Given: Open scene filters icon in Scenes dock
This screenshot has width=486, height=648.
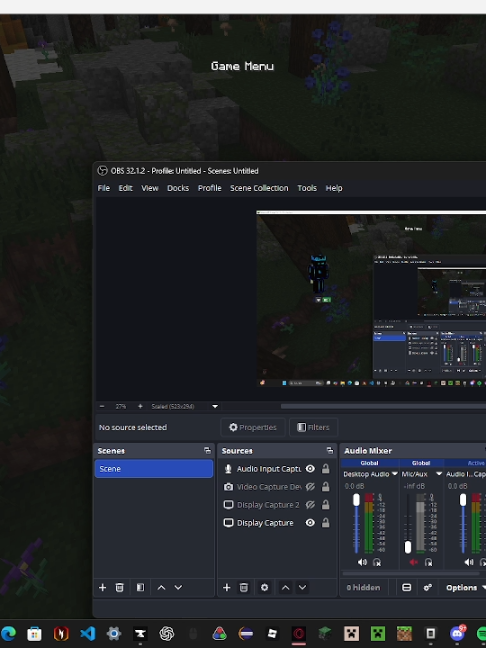Looking at the screenshot, I should click(x=141, y=587).
